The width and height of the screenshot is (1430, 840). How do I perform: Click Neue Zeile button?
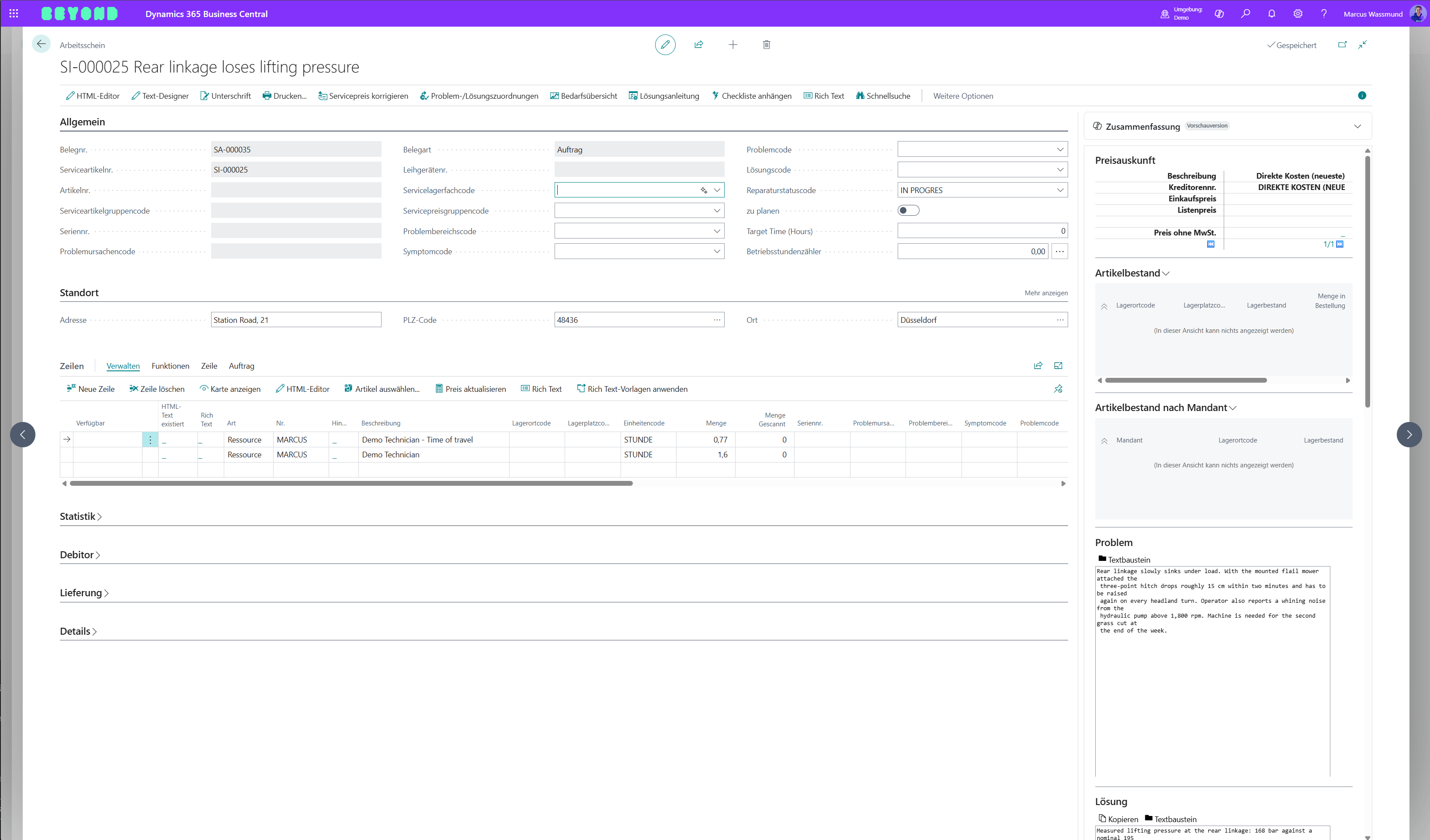tap(91, 388)
